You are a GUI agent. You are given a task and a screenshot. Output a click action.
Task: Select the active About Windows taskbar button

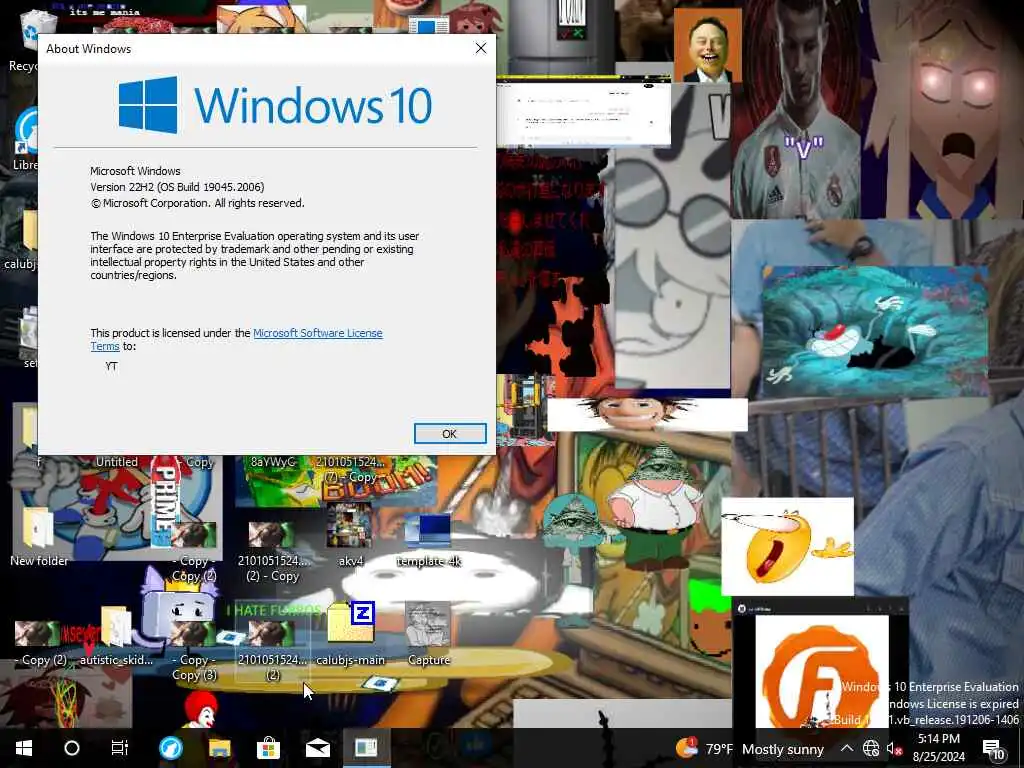coord(366,748)
